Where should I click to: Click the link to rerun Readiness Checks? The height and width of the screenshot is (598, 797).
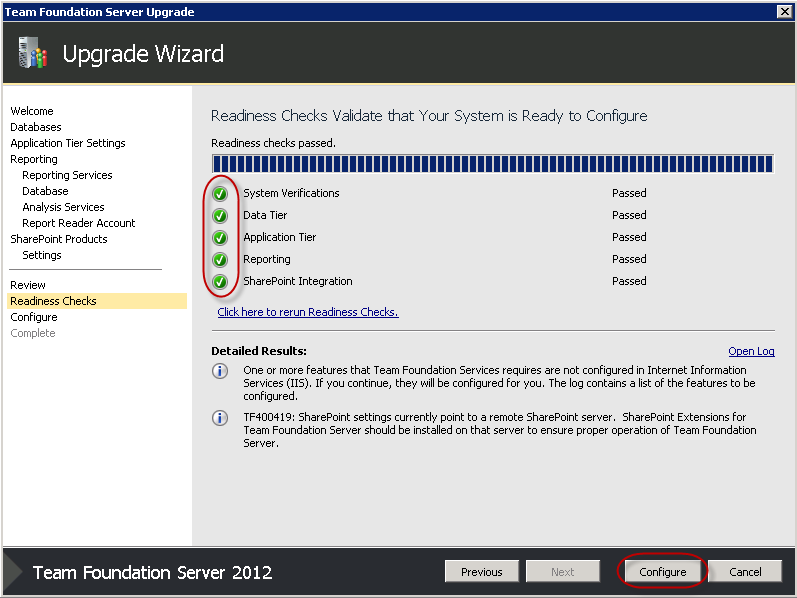(x=308, y=312)
